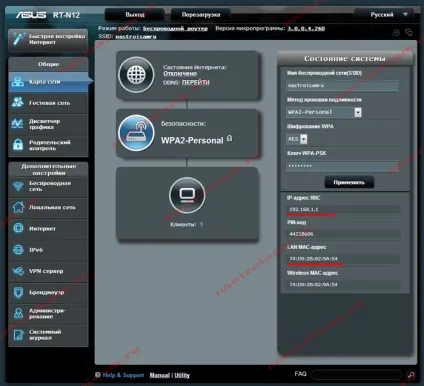Click the WPA-PSK key password field
This screenshot has width=424, height=386.
(x=342, y=166)
